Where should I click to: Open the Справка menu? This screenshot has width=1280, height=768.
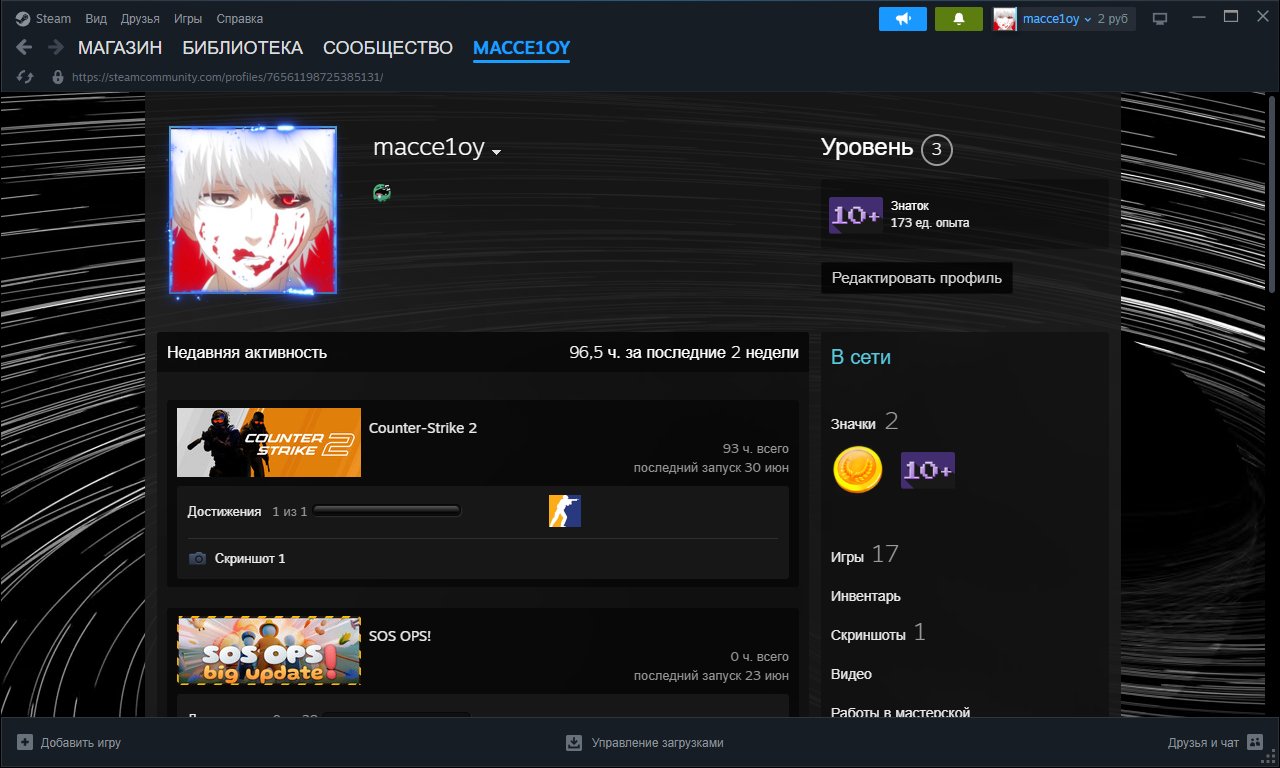point(240,18)
